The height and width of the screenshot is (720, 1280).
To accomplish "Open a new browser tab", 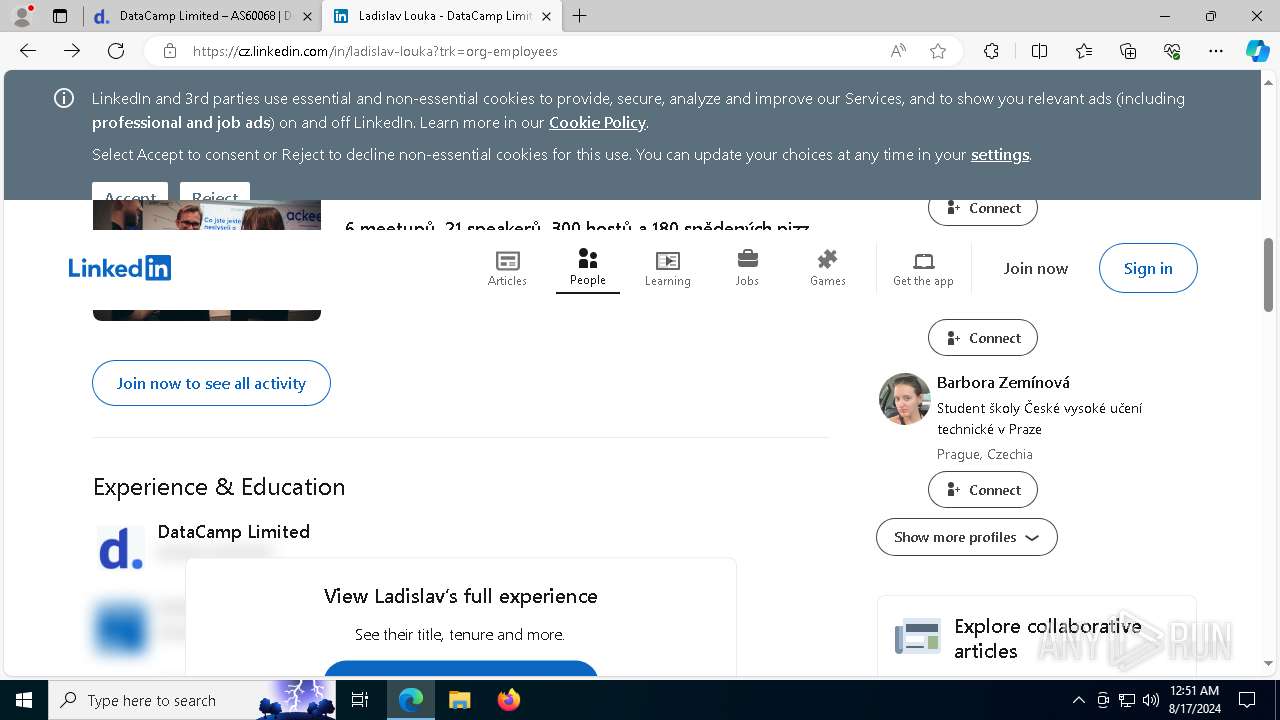I will (x=580, y=16).
